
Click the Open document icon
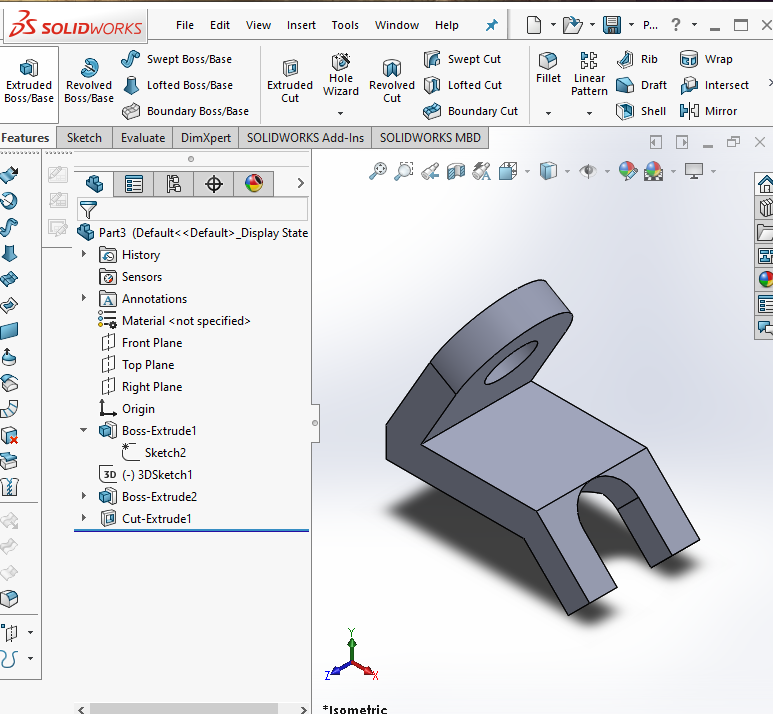pos(572,25)
